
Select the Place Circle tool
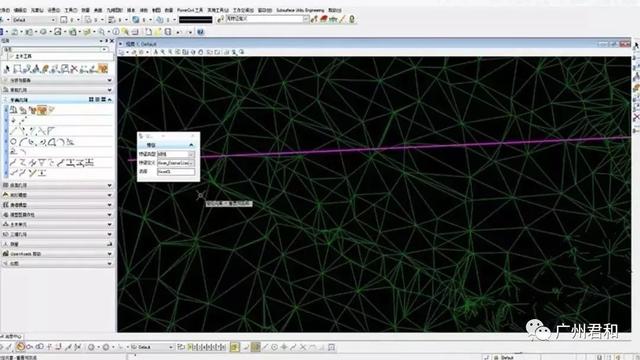click(13, 142)
